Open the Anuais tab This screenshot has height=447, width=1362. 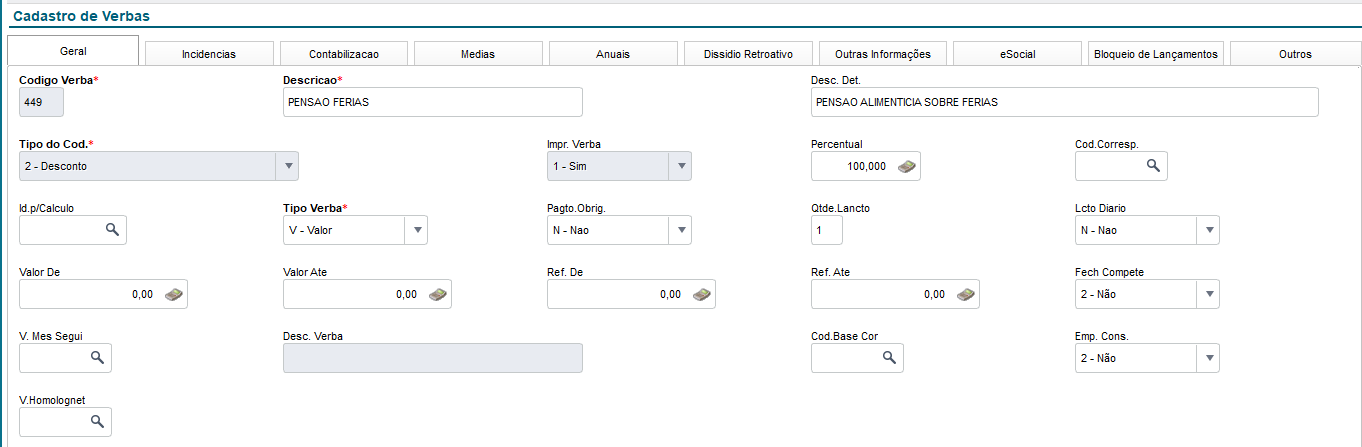pyautogui.click(x=613, y=54)
